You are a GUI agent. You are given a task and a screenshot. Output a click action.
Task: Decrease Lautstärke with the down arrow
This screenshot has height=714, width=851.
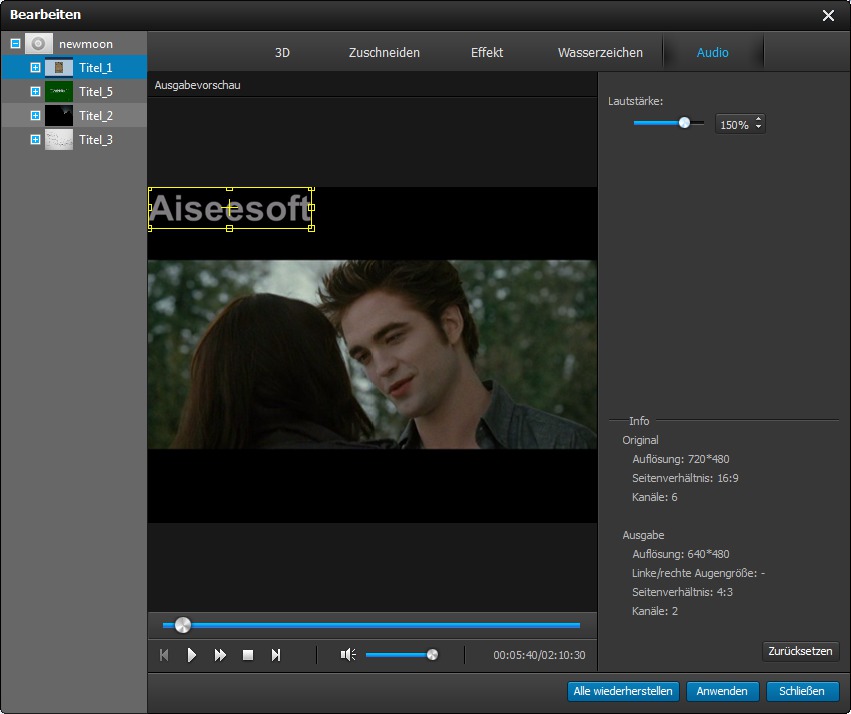758,128
